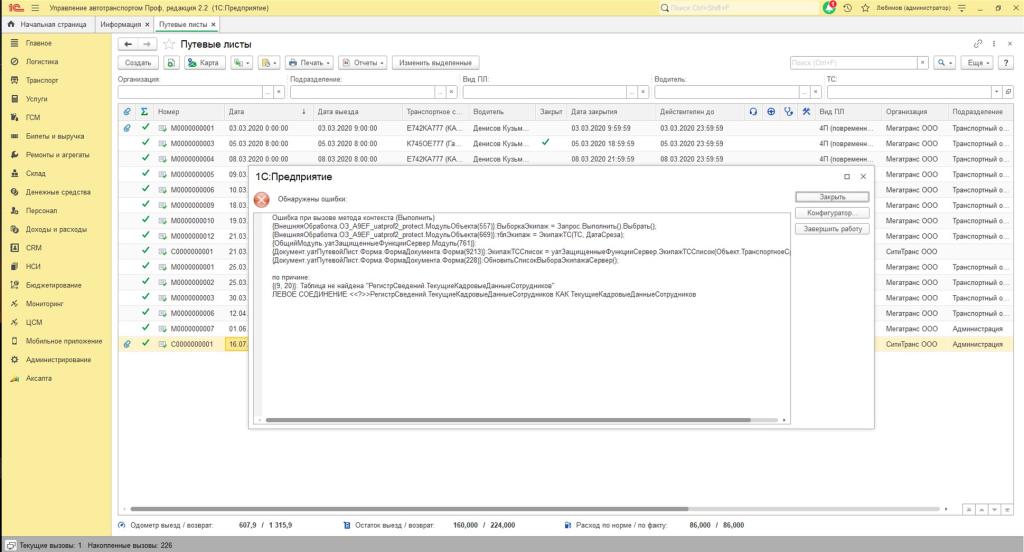Click the Текущие вызовы status bar icon
Screen dimensions: 1024x552
(10, 545)
